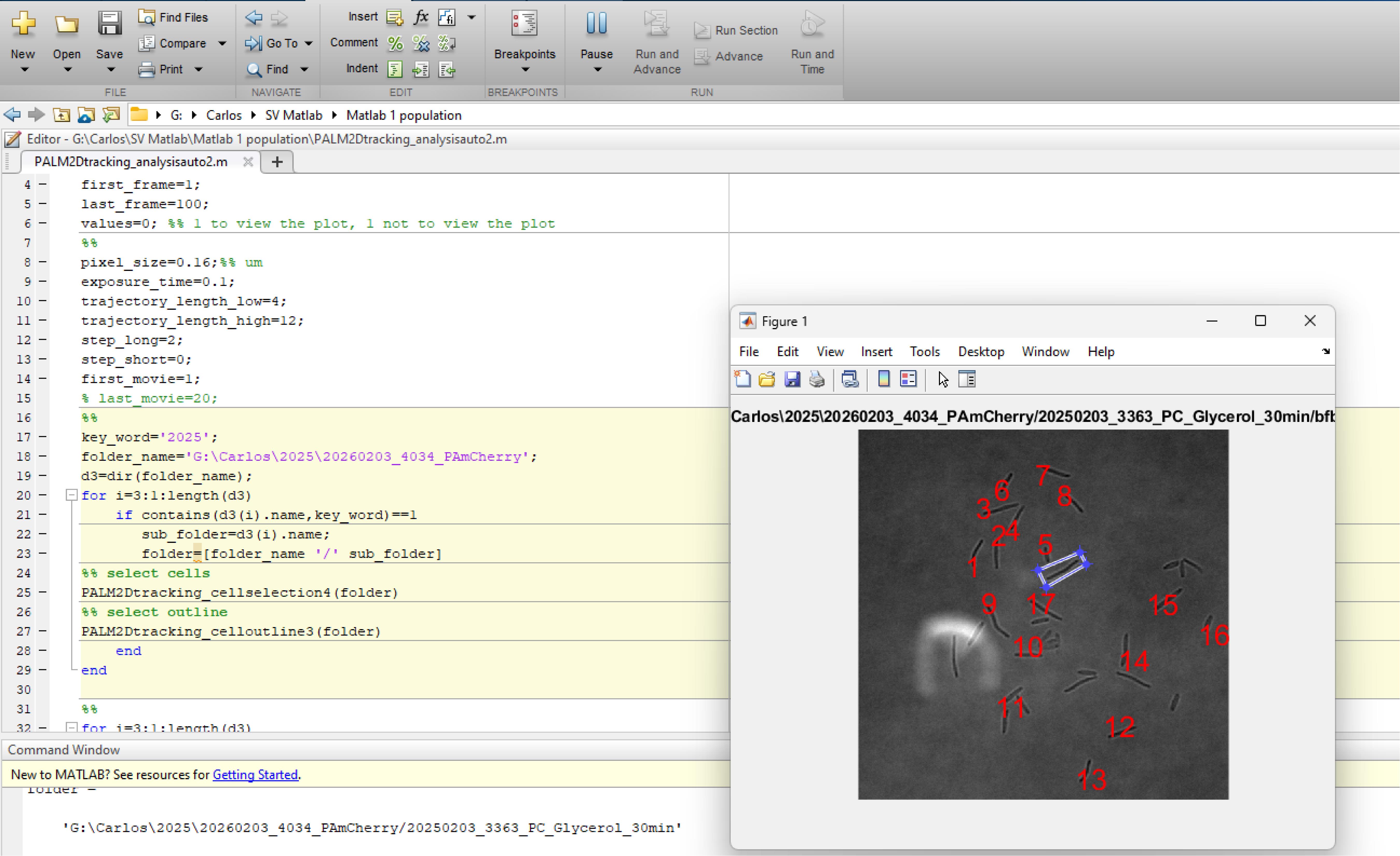This screenshot has height=856, width=1400.
Task: Insert a colorbar in Figure 1
Action: coord(884,379)
